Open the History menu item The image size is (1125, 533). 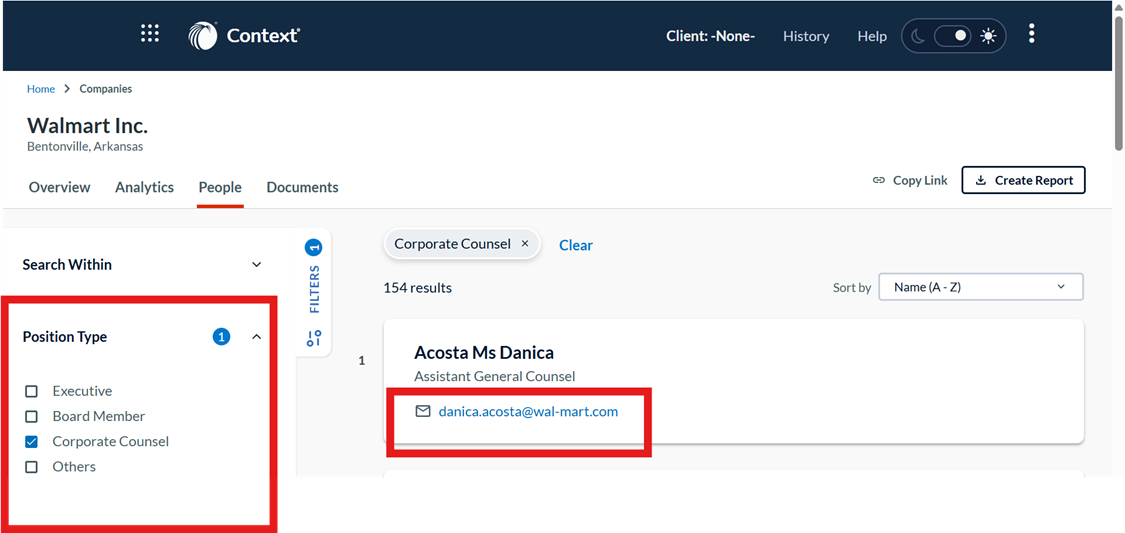point(806,36)
